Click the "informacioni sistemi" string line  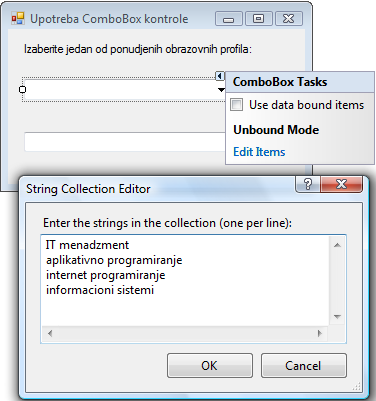pyautogui.click(x=100, y=290)
